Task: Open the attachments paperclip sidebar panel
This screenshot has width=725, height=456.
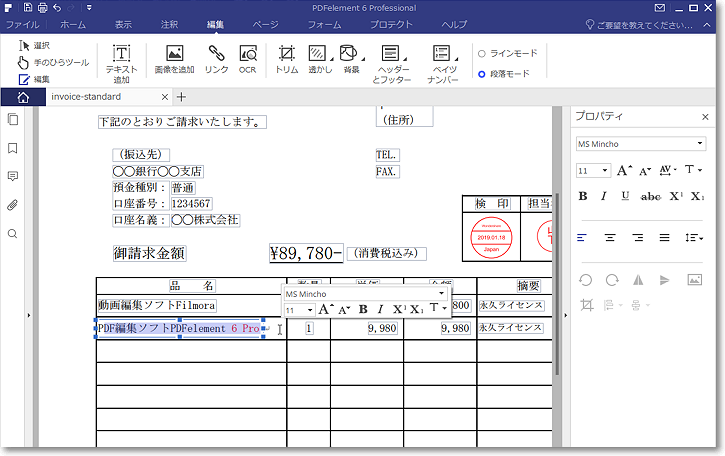Action: click(12, 205)
